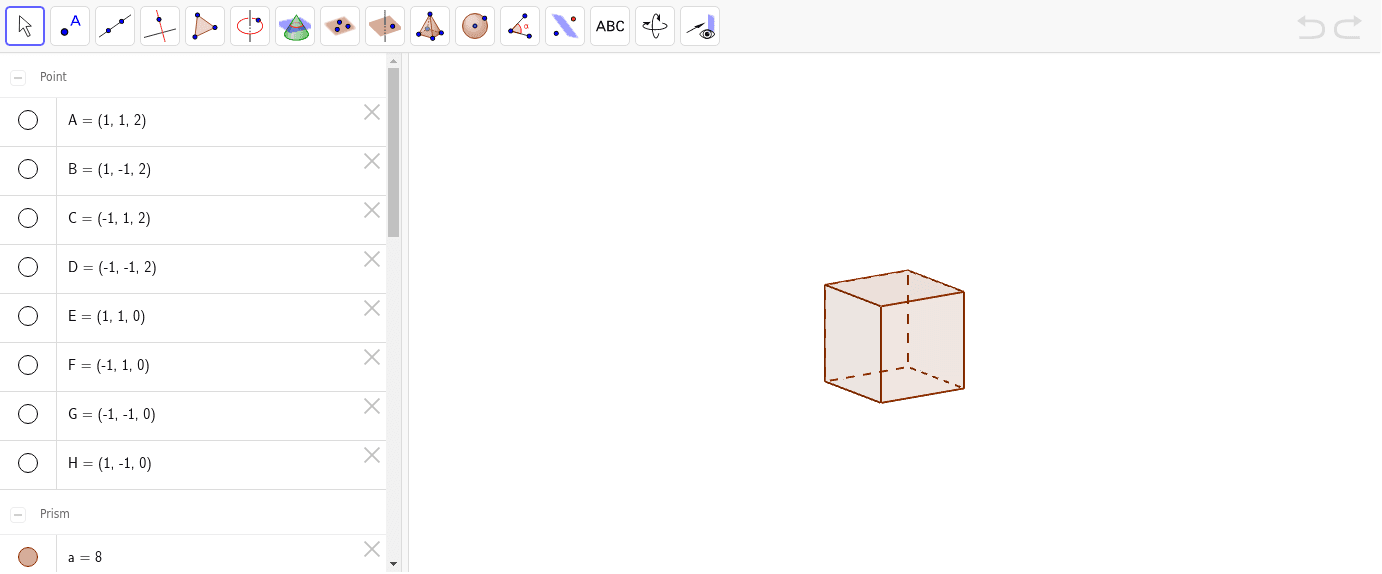1382x574 pixels.
Task: Click the Undo arrow
Action: [x=1311, y=27]
